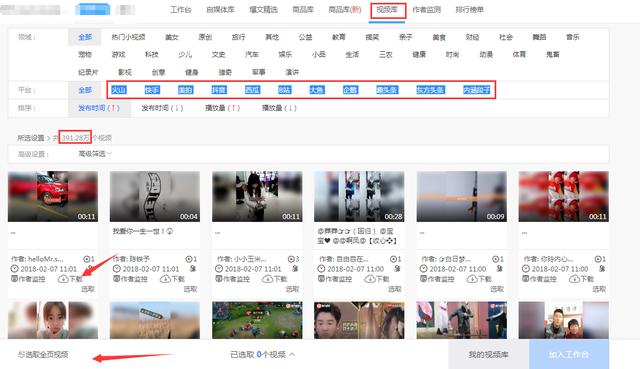Expand the 高级筛选 advanced filter dropdown
The width and height of the screenshot is (640, 369).
pos(95,154)
